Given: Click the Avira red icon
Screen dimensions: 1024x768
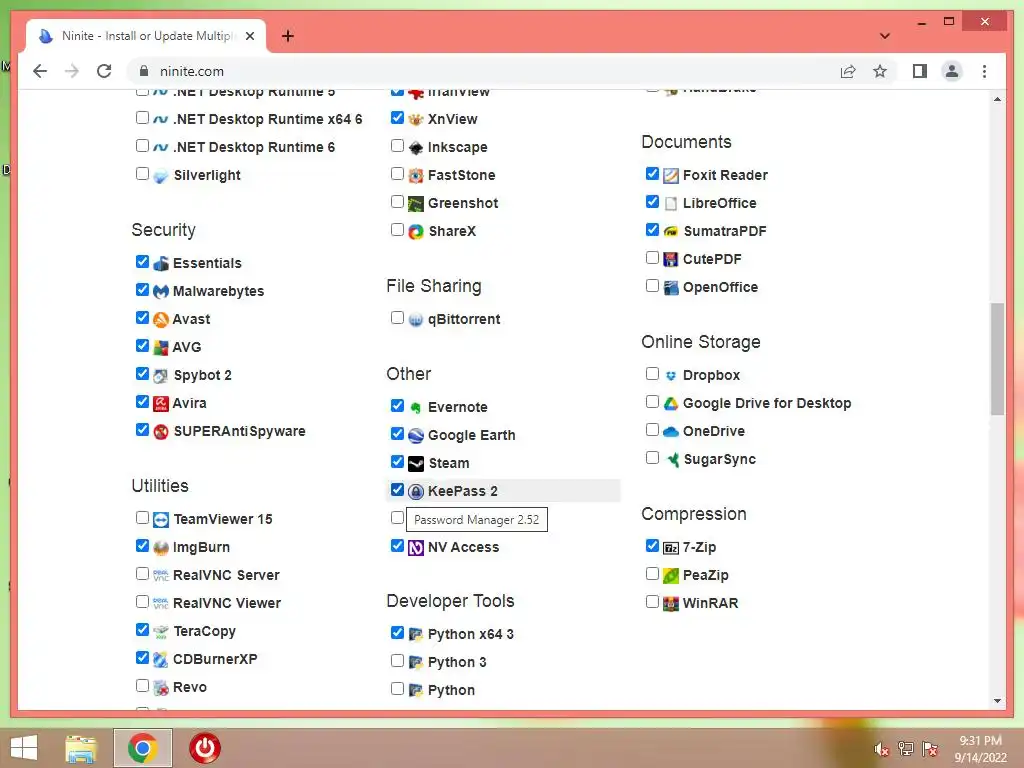Looking at the screenshot, I should [x=161, y=404].
